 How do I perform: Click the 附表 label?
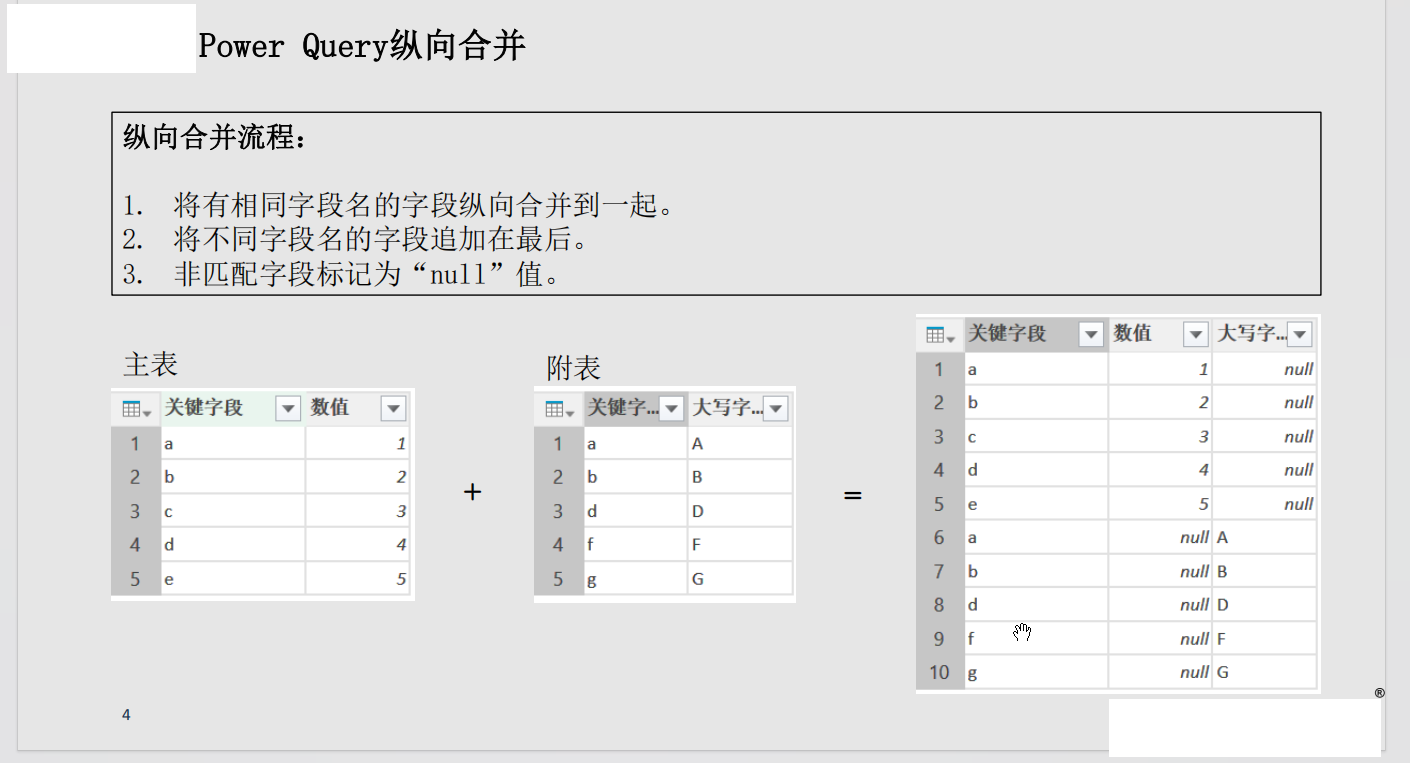(x=573, y=368)
